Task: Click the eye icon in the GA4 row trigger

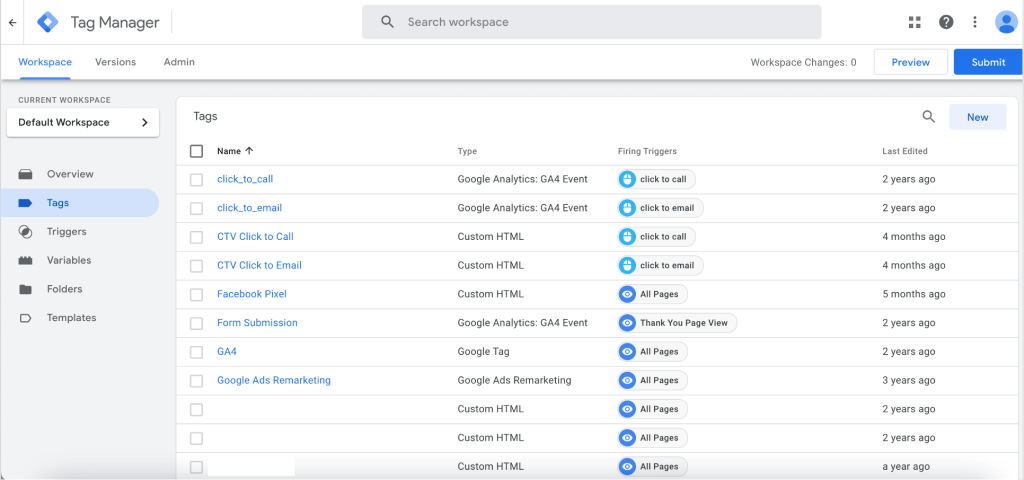Action: [x=627, y=351]
